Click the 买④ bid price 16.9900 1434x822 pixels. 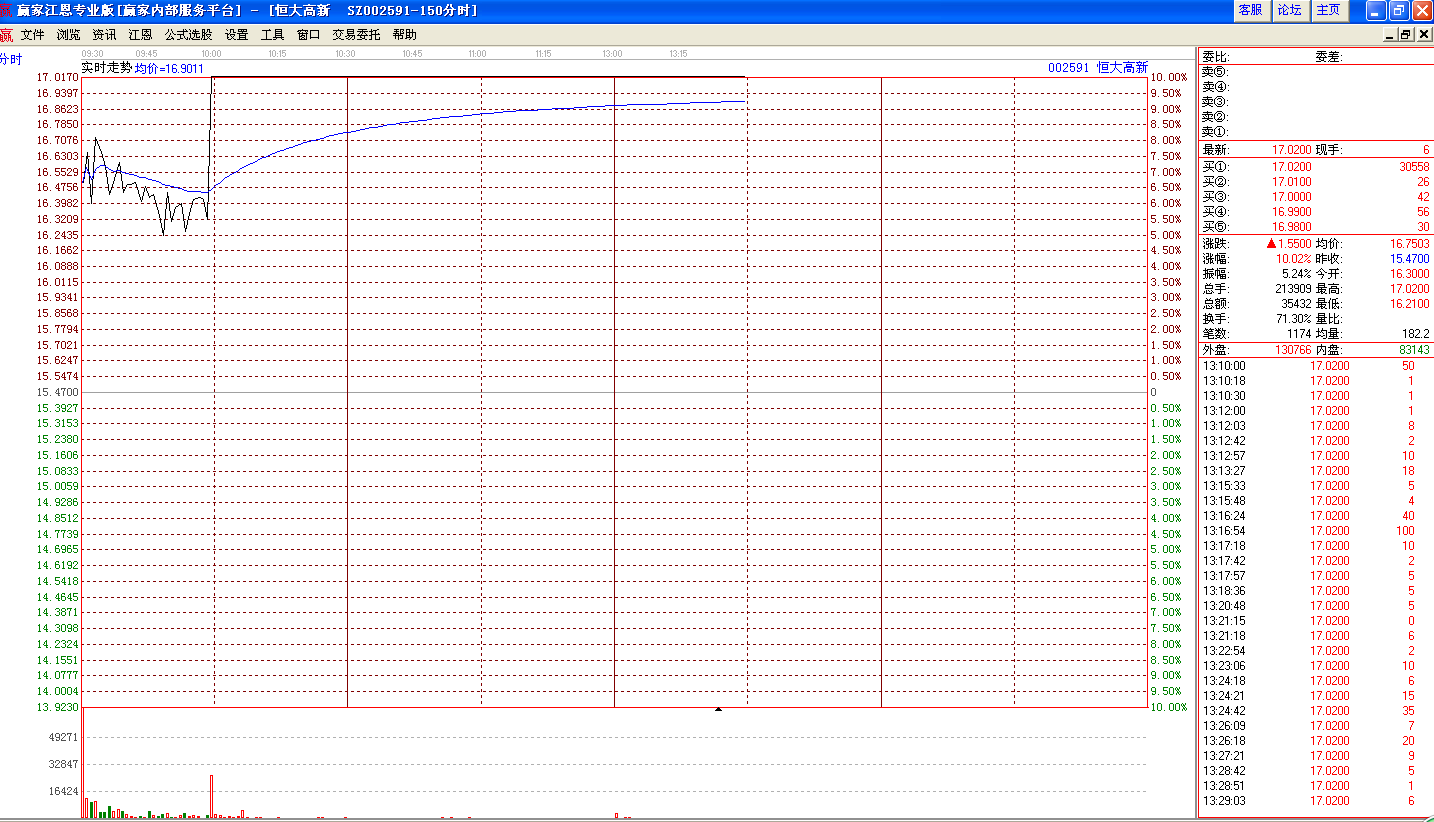pyautogui.click(x=1292, y=212)
